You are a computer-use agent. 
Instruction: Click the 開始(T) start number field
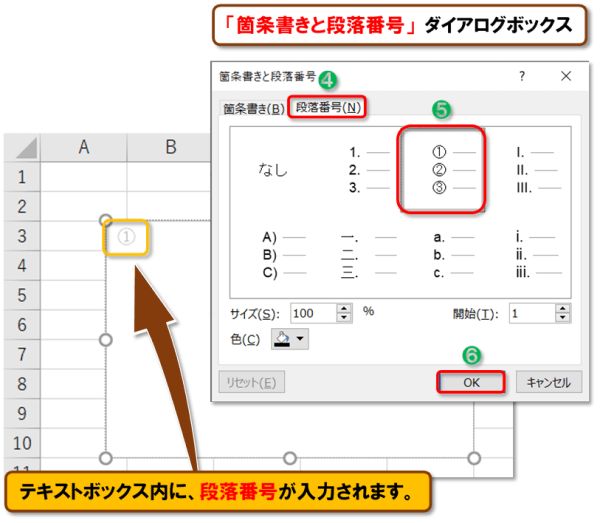(x=532, y=314)
